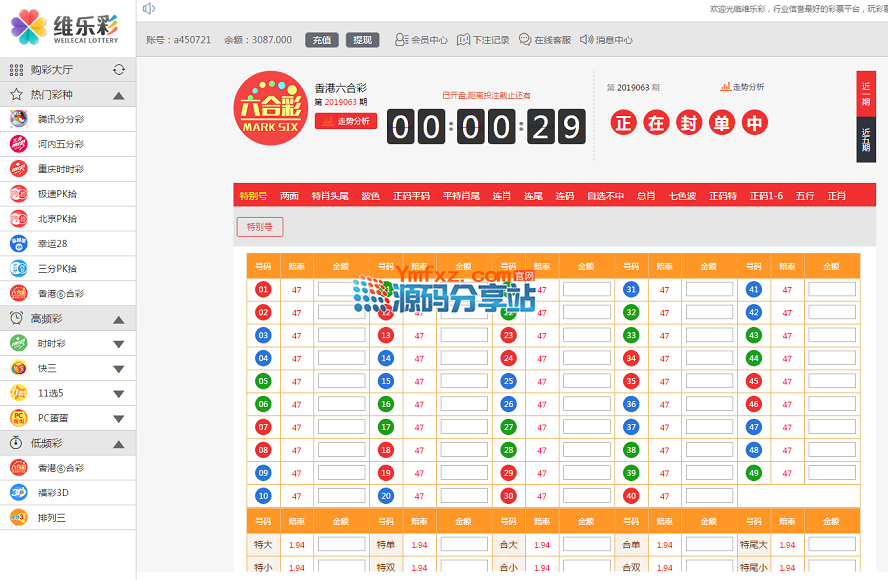Open 在线客服 online support

[x=544, y=40]
